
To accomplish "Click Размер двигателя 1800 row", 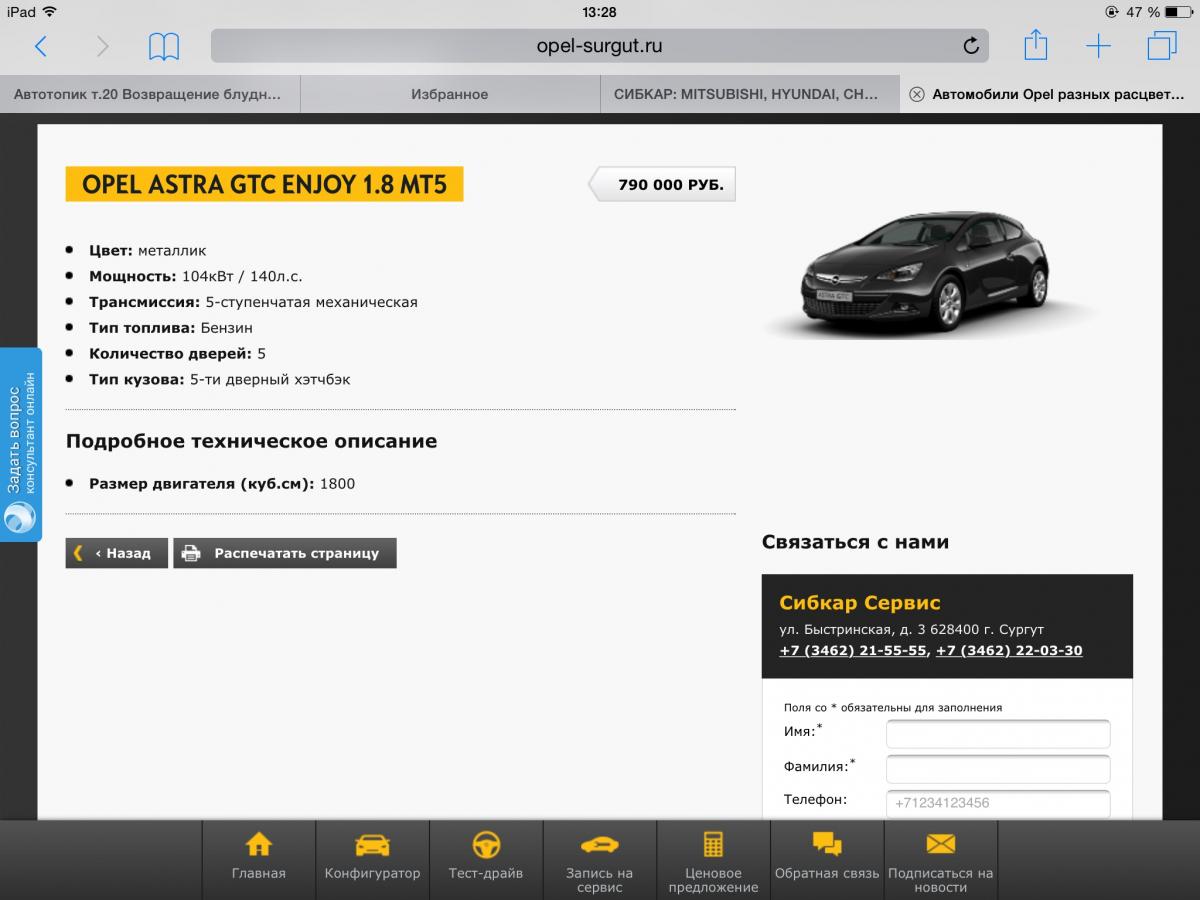I will pos(222,484).
